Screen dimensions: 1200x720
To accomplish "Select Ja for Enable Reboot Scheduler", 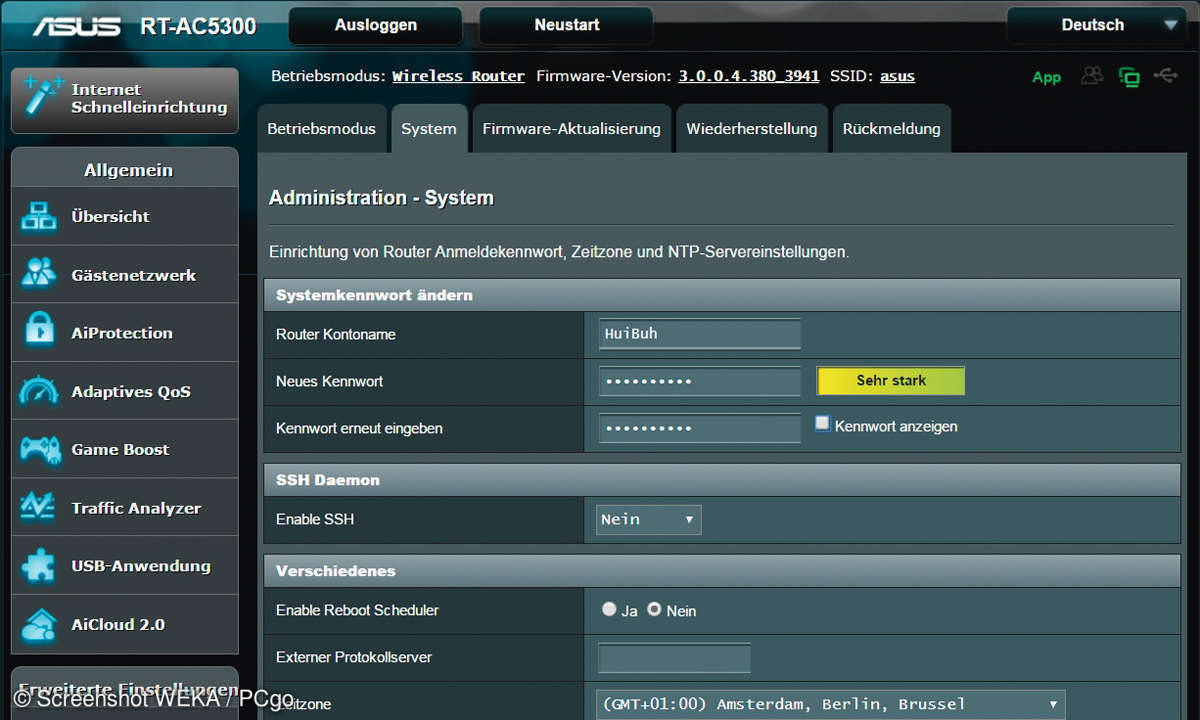I will point(609,608).
